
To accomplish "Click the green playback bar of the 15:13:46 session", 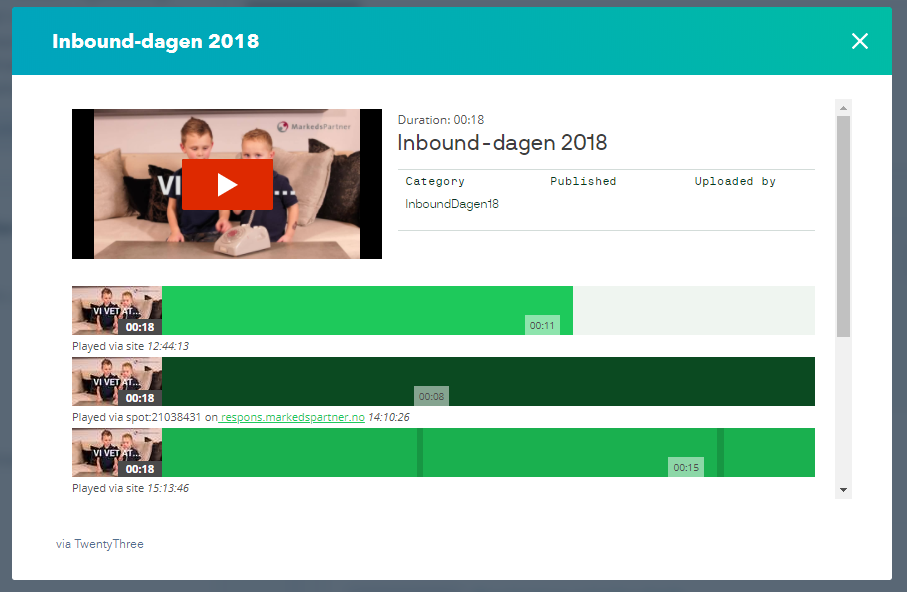I will [488, 453].
